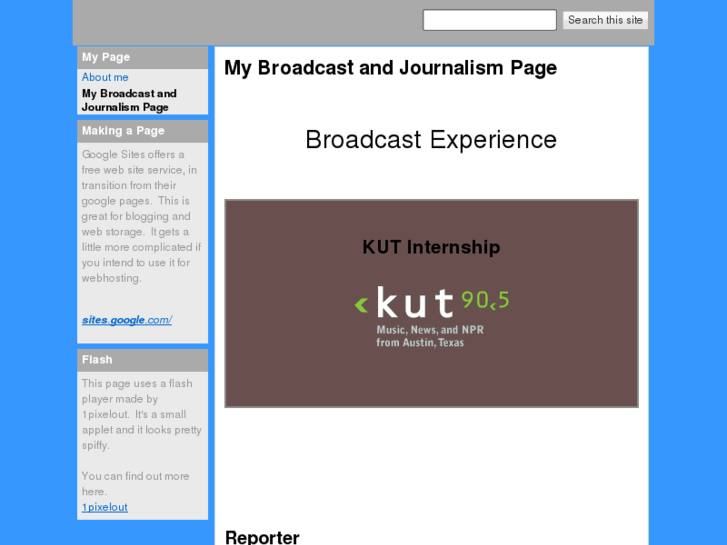Open the sites.google.com/ link

pos(127,320)
